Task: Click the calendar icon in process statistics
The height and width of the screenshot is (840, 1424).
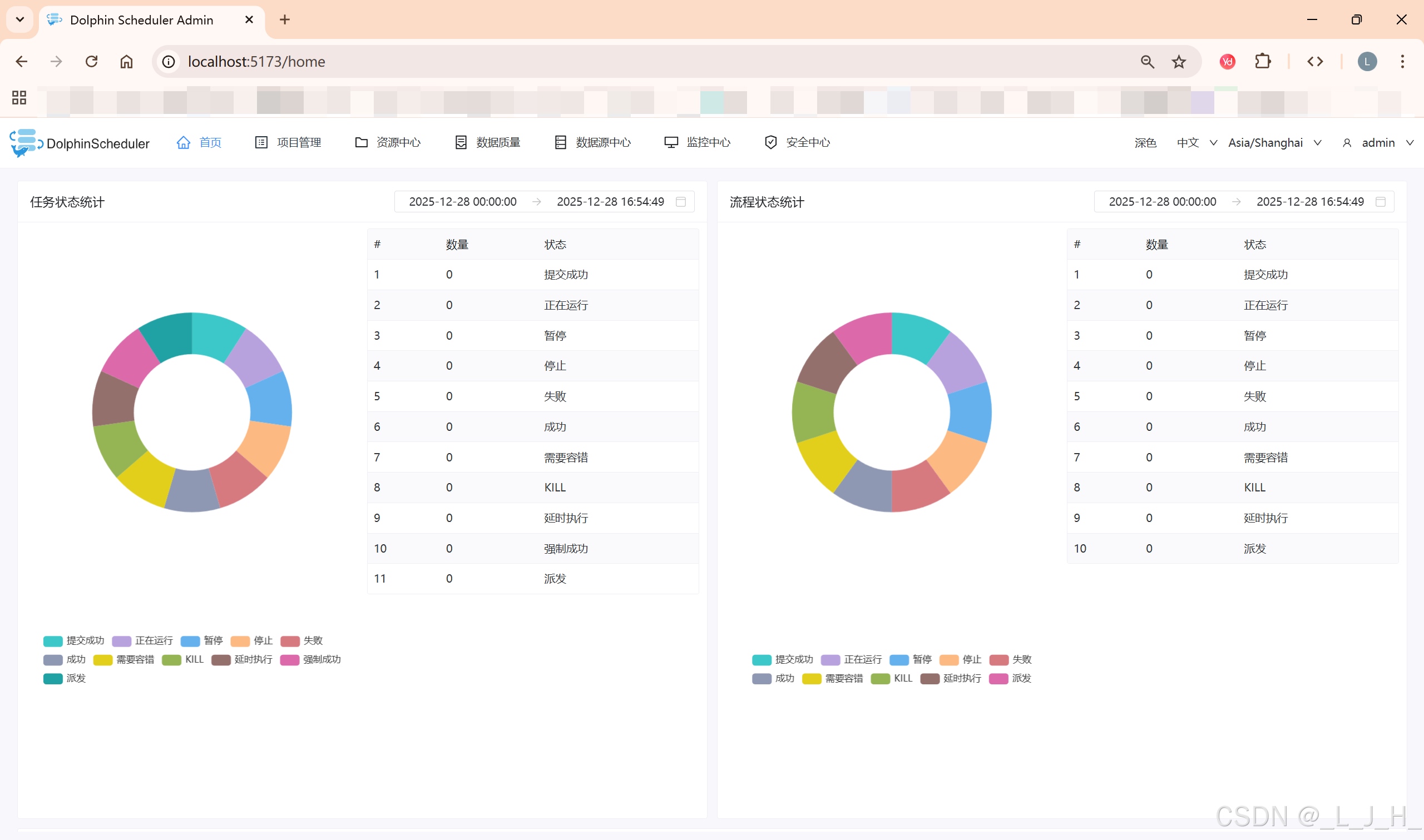Action: point(1381,202)
